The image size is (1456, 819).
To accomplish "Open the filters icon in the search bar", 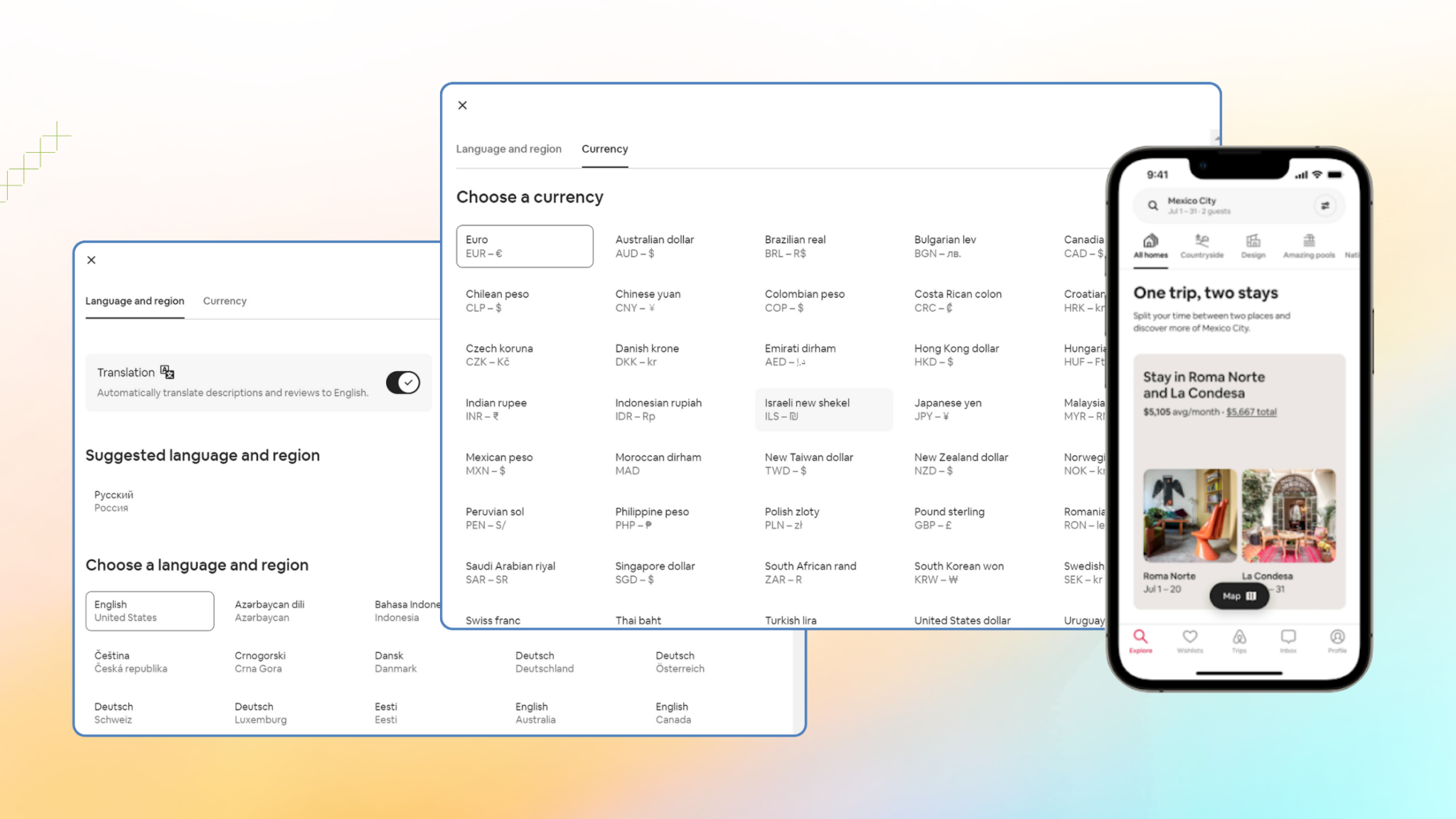I will click(x=1325, y=205).
